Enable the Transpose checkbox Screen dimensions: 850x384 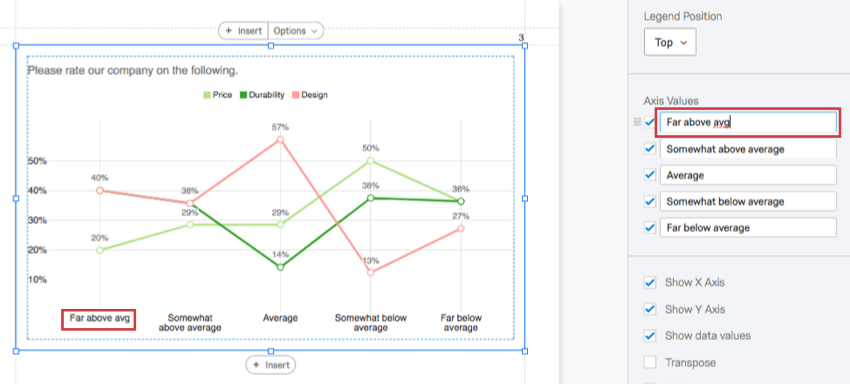tap(650, 362)
